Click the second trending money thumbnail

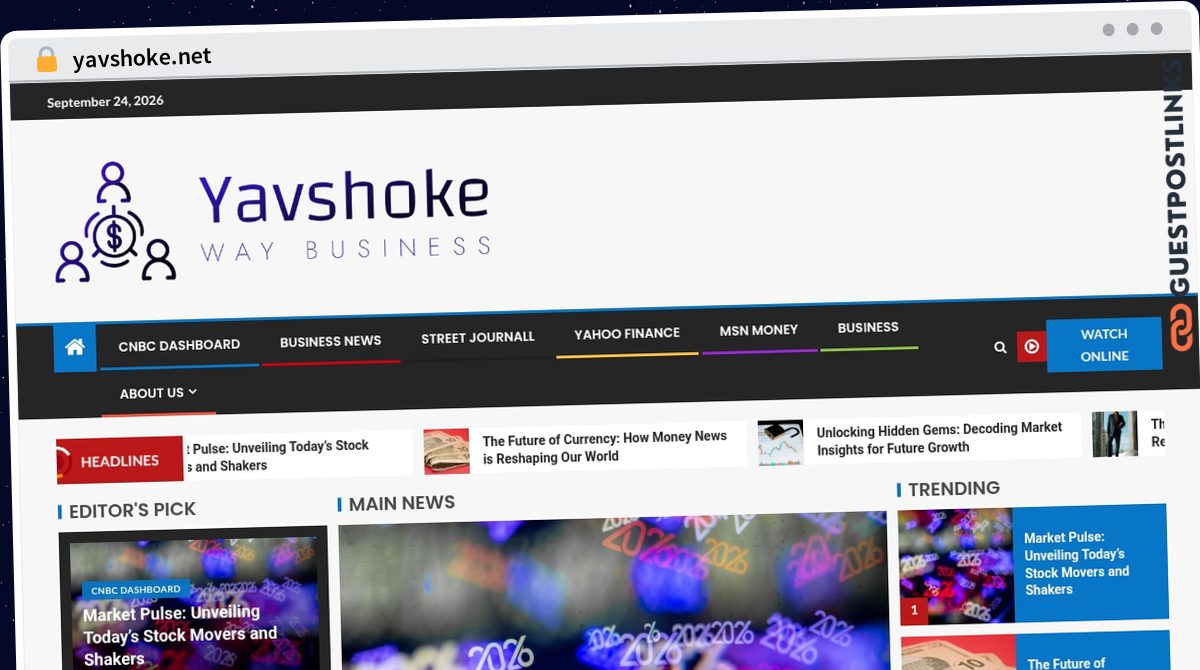tap(958, 654)
